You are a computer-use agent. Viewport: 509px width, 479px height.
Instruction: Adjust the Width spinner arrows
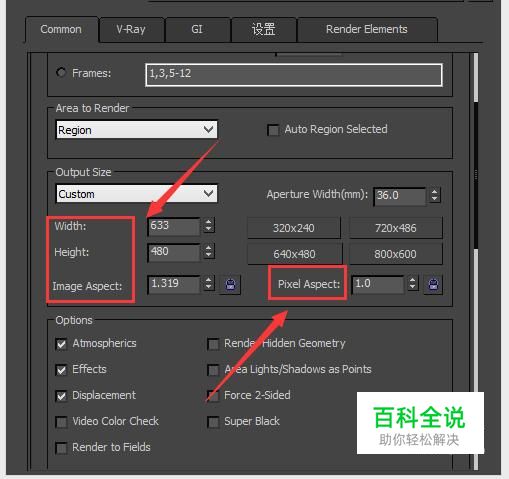pyautogui.click(x=209, y=226)
